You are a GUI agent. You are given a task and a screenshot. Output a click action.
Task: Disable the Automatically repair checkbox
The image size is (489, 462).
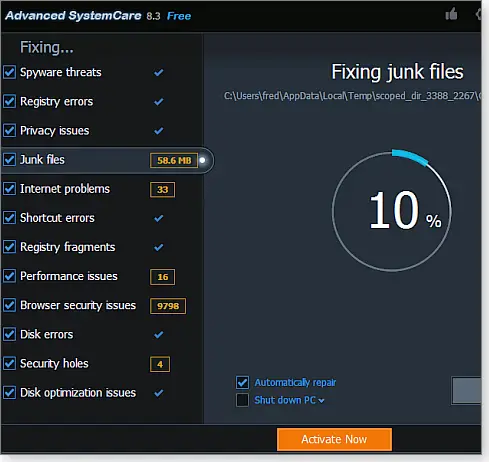pyautogui.click(x=242, y=382)
